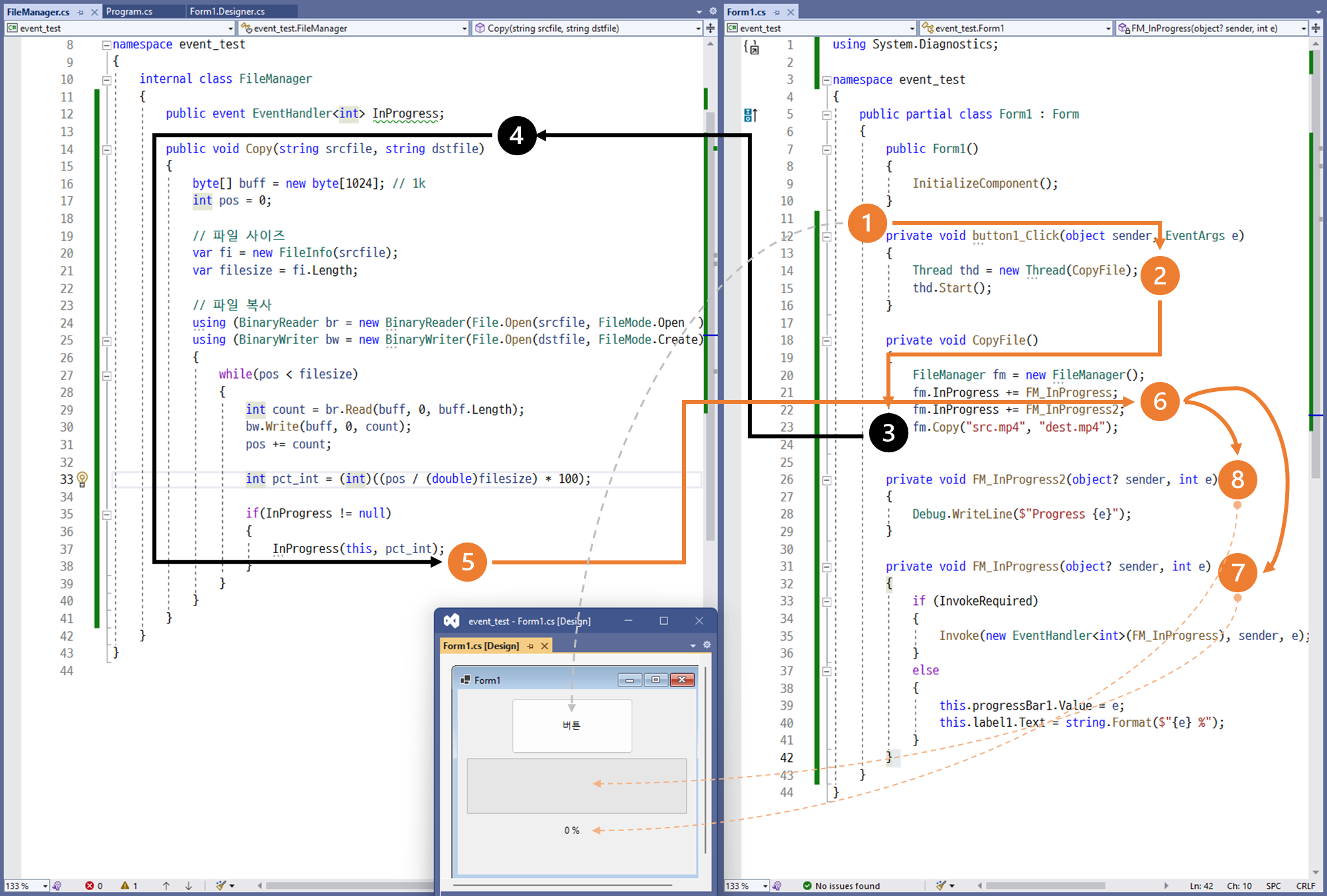Go to previous issue with up arrow
Viewport: 1327px width, 896px height.
[x=166, y=885]
